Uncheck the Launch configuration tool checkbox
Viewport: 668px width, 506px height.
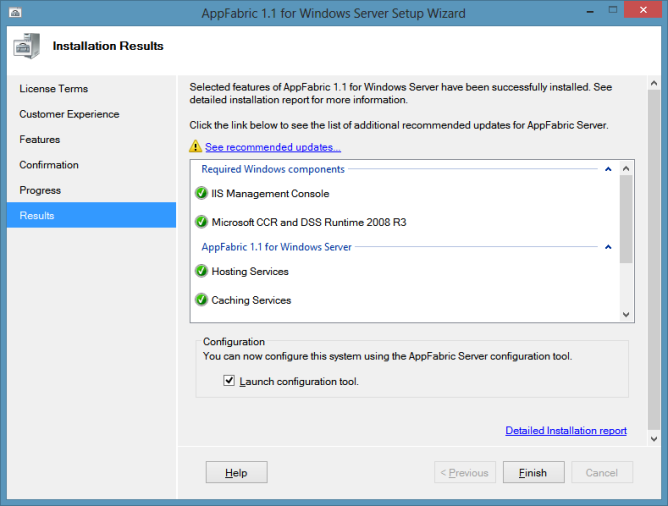(x=229, y=381)
